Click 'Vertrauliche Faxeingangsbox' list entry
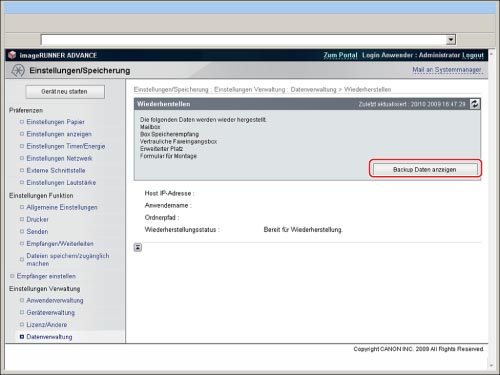Viewport: 500px width, 375px height. click(178, 141)
